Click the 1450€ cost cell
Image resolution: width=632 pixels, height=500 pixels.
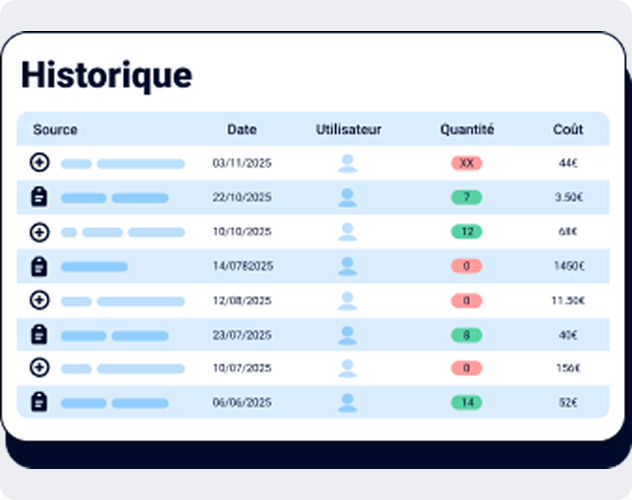[x=569, y=266]
